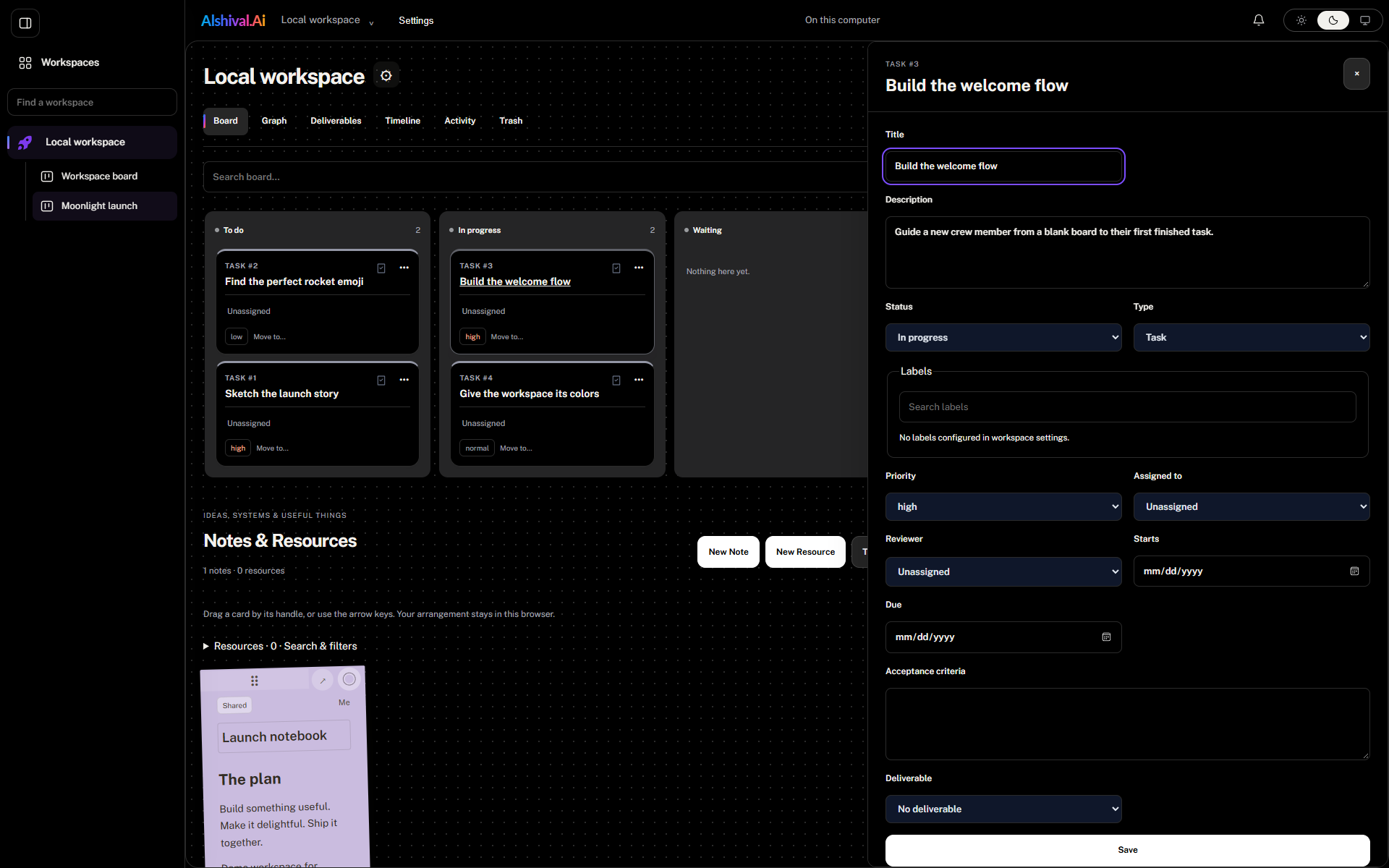Switch to dark theme moon icon
Image resolution: width=1389 pixels, height=868 pixels.
pos(1333,20)
